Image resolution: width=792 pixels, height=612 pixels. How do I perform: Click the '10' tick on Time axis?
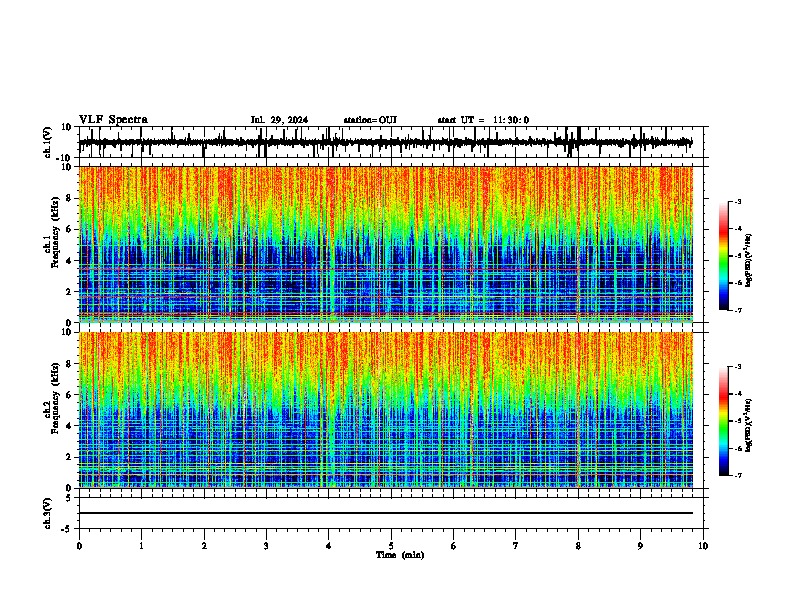point(703,546)
